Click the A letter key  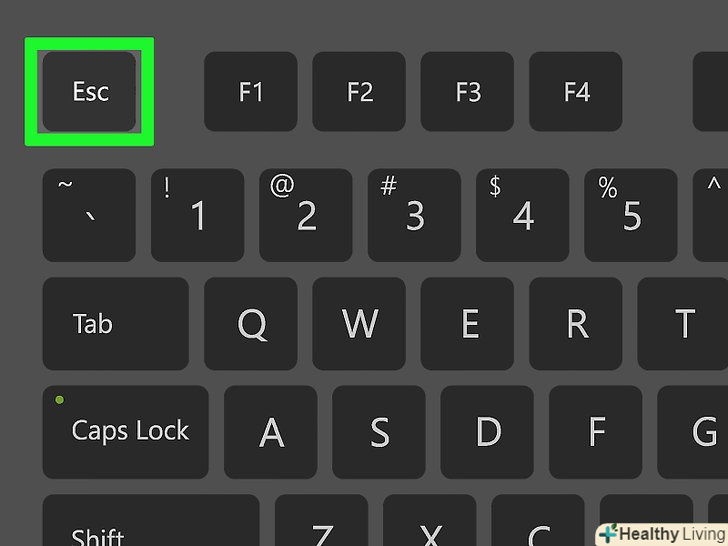271,432
